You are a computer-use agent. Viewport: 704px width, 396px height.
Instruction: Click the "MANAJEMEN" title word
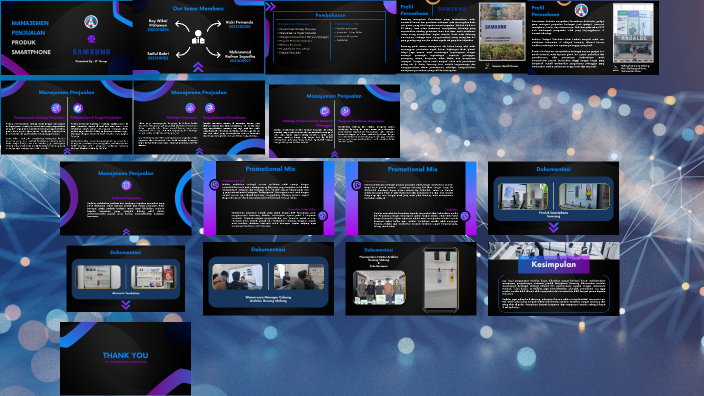(x=30, y=23)
